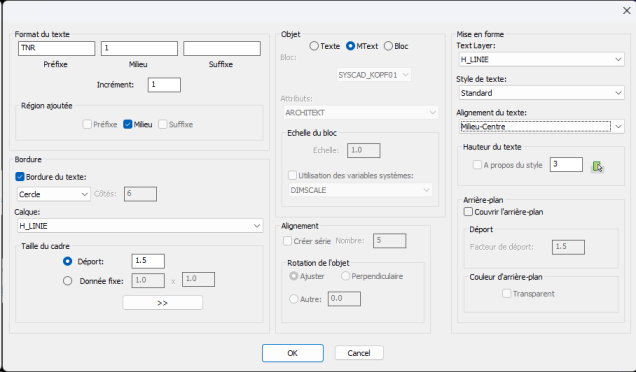This screenshot has width=636, height=372.
Task: Open the Alignement du texte Milieu-Centre dropdown
Action: 541,127
